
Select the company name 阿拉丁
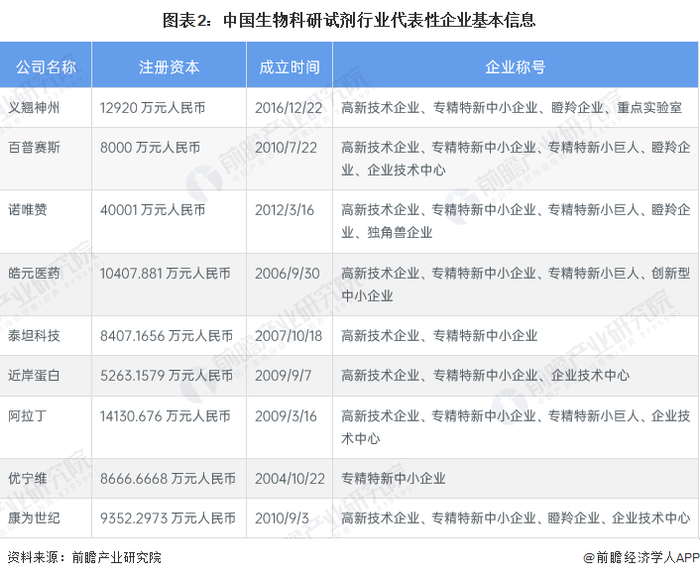(28, 416)
